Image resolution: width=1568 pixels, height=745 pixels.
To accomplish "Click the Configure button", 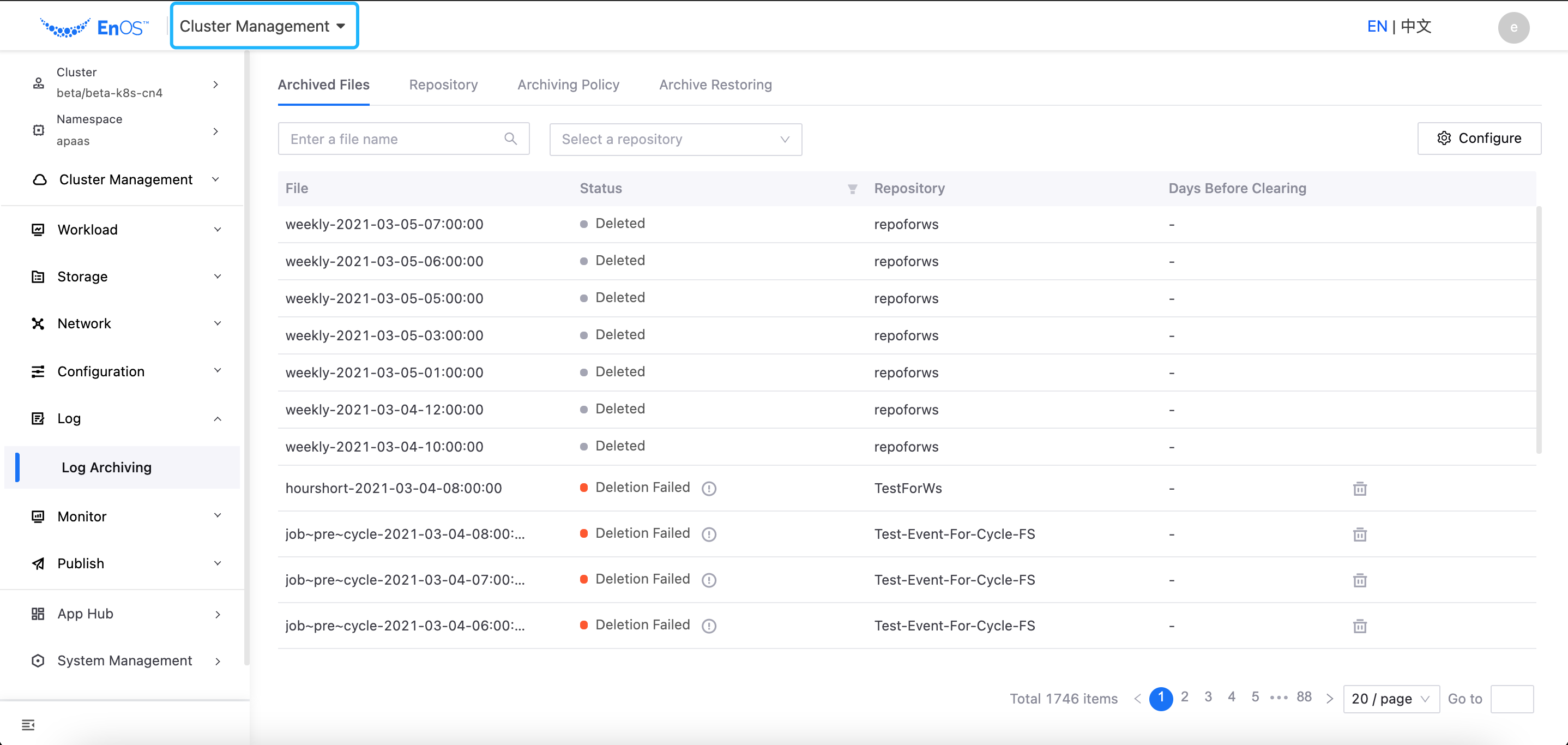I will (x=1479, y=138).
